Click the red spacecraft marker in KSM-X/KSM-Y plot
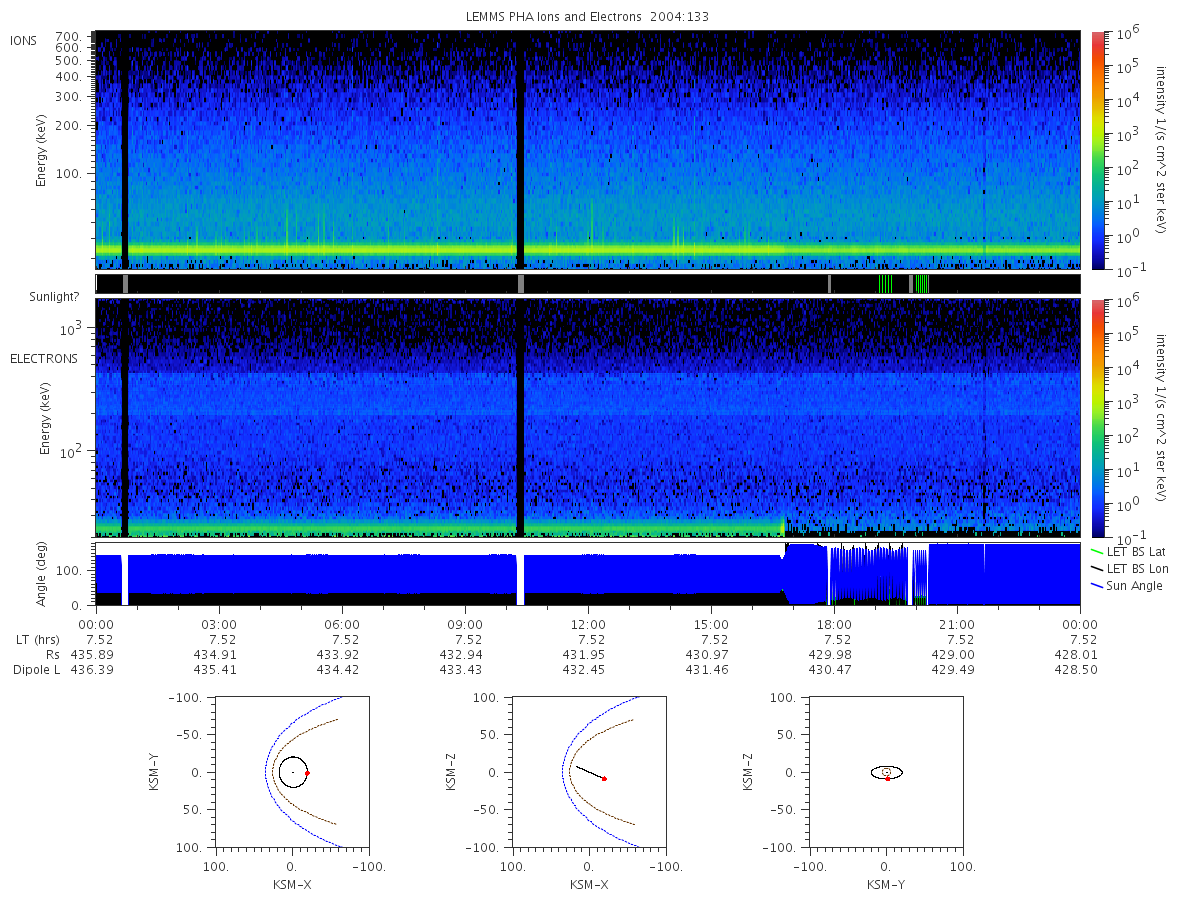 [x=307, y=773]
